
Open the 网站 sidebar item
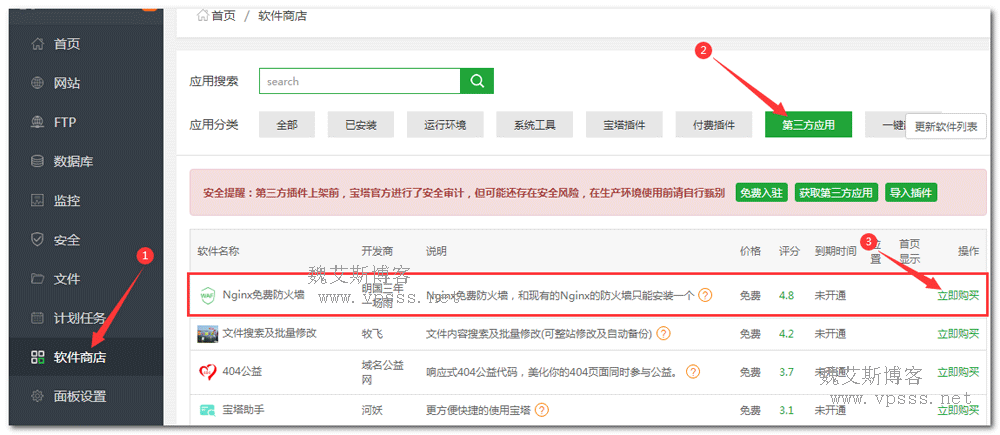click(86, 83)
